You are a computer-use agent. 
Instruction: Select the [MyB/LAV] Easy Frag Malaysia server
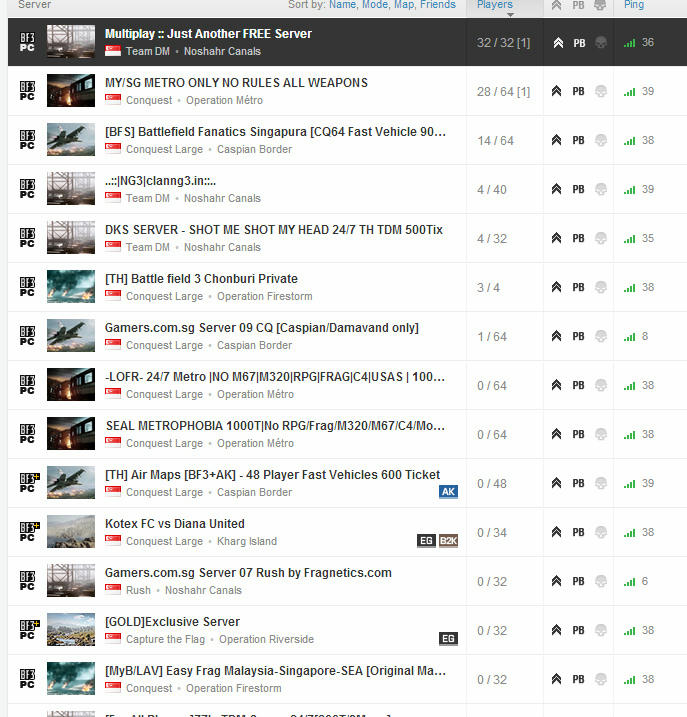[x=347, y=679]
